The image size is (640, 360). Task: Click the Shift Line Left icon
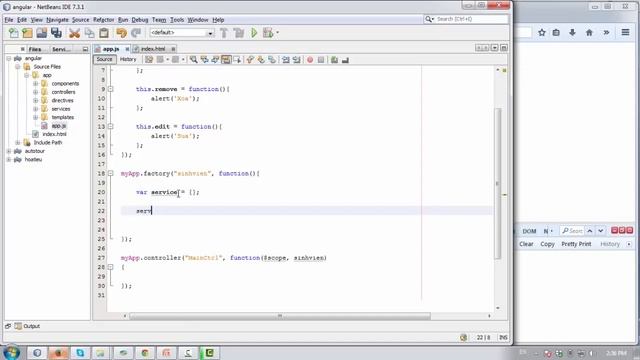286,60
